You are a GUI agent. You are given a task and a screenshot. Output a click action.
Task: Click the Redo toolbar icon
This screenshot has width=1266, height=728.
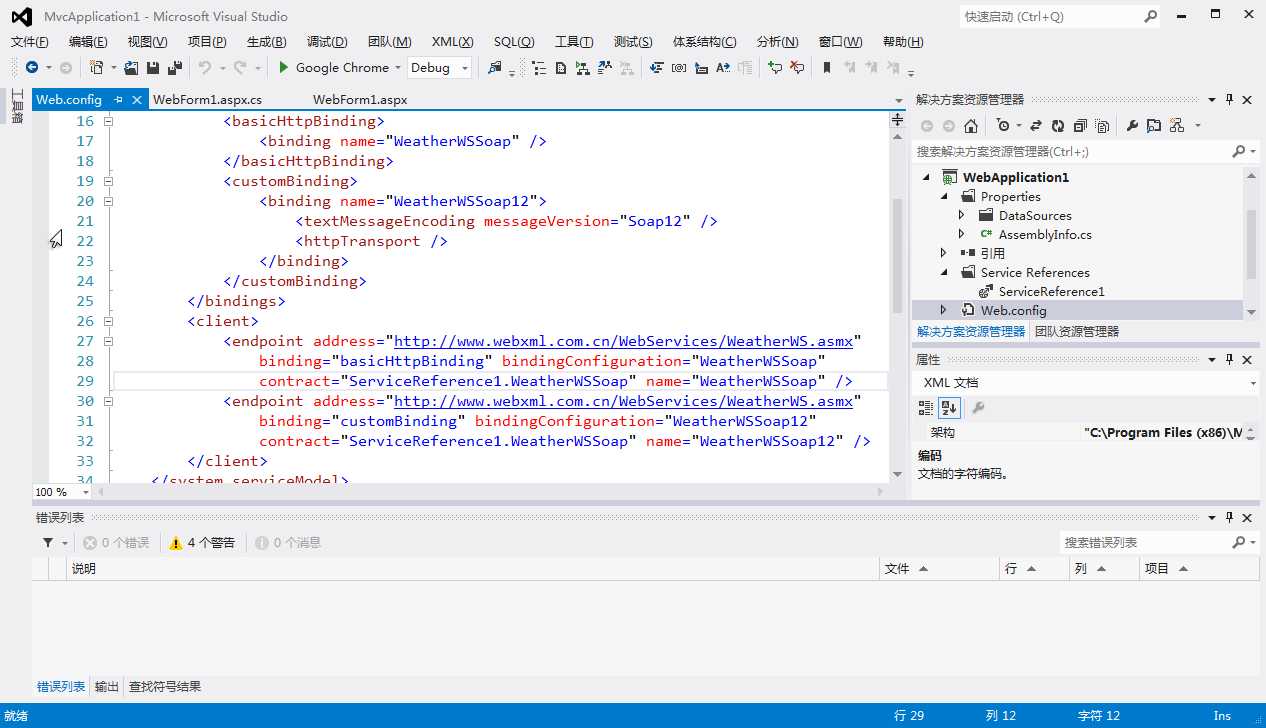(239, 67)
